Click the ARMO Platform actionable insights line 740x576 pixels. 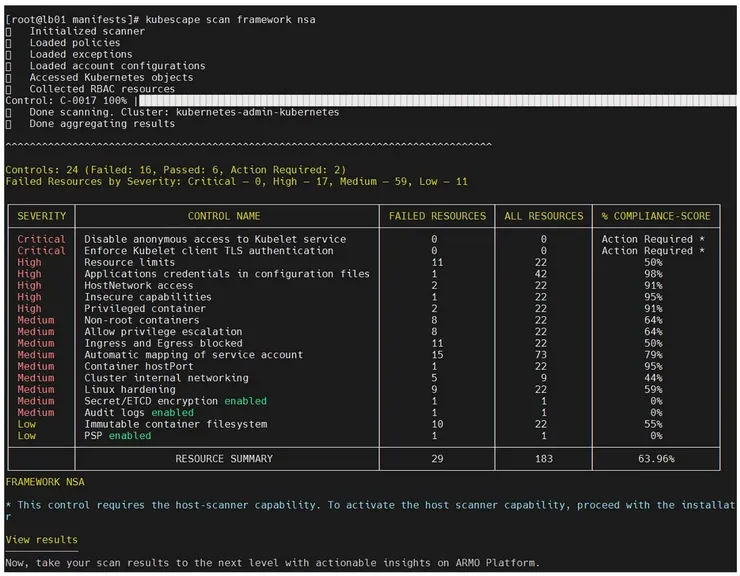click(x=272, y=563)
